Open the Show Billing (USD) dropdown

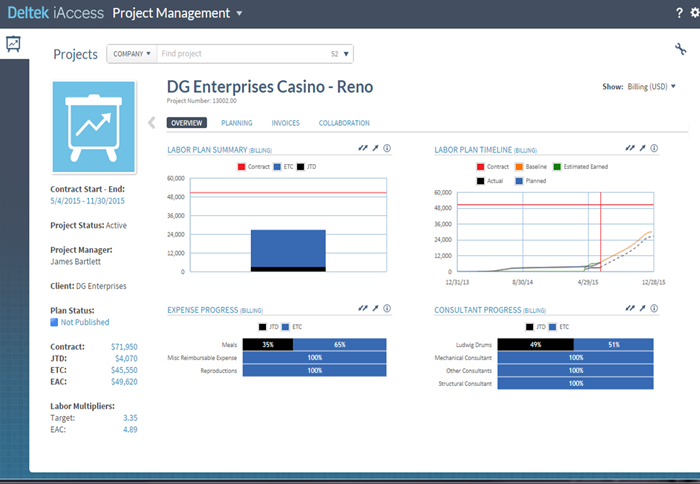651,87
